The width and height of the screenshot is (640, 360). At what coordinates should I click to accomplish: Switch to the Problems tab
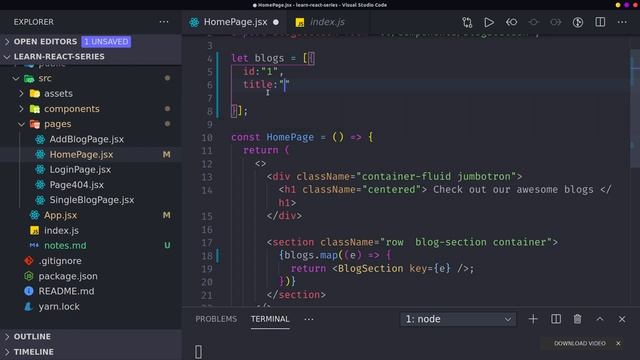(x=216, y=319)
